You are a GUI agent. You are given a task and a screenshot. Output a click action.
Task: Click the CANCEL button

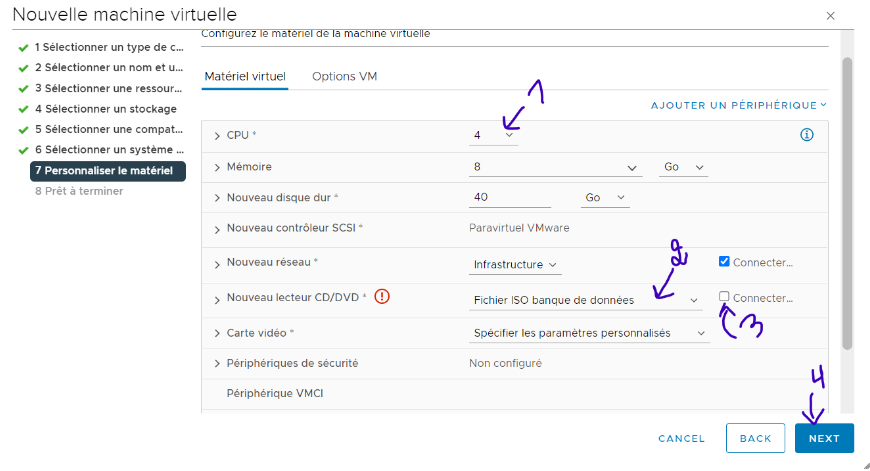681,439
